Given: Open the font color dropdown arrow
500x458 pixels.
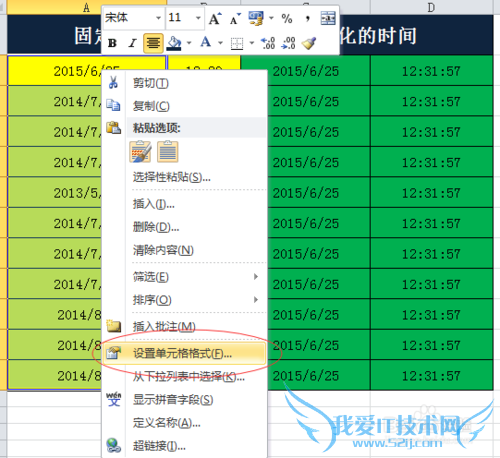Looking at the screenshot, I should (x=220, y=43).
